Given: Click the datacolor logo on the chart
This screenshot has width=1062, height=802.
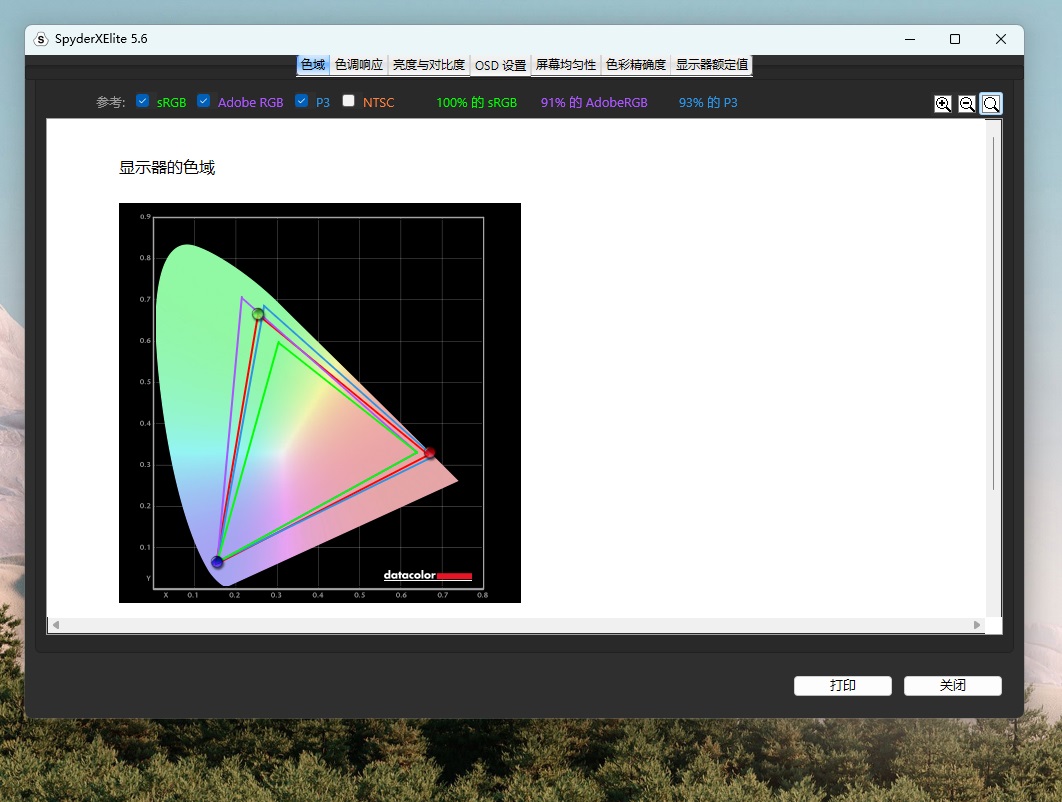Looking at the screenshot, I should (x=427, y=576).
